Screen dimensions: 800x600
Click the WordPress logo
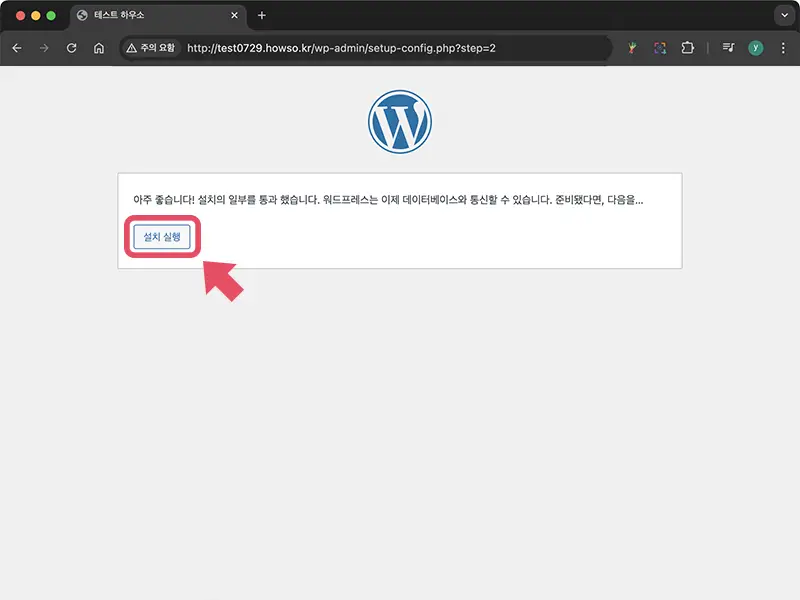[x=400, y=122]
